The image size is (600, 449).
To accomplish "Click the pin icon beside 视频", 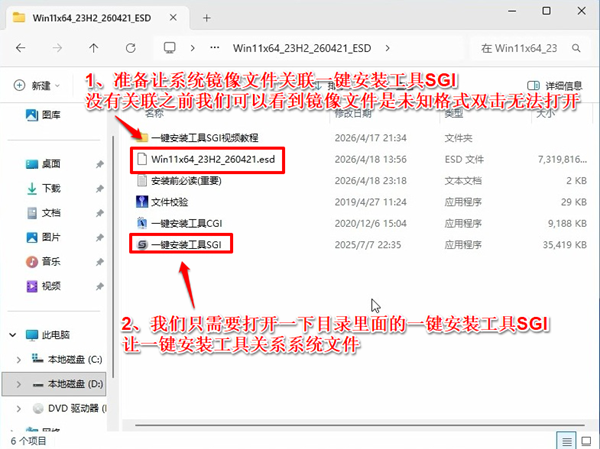I will (x=100, y=287).
